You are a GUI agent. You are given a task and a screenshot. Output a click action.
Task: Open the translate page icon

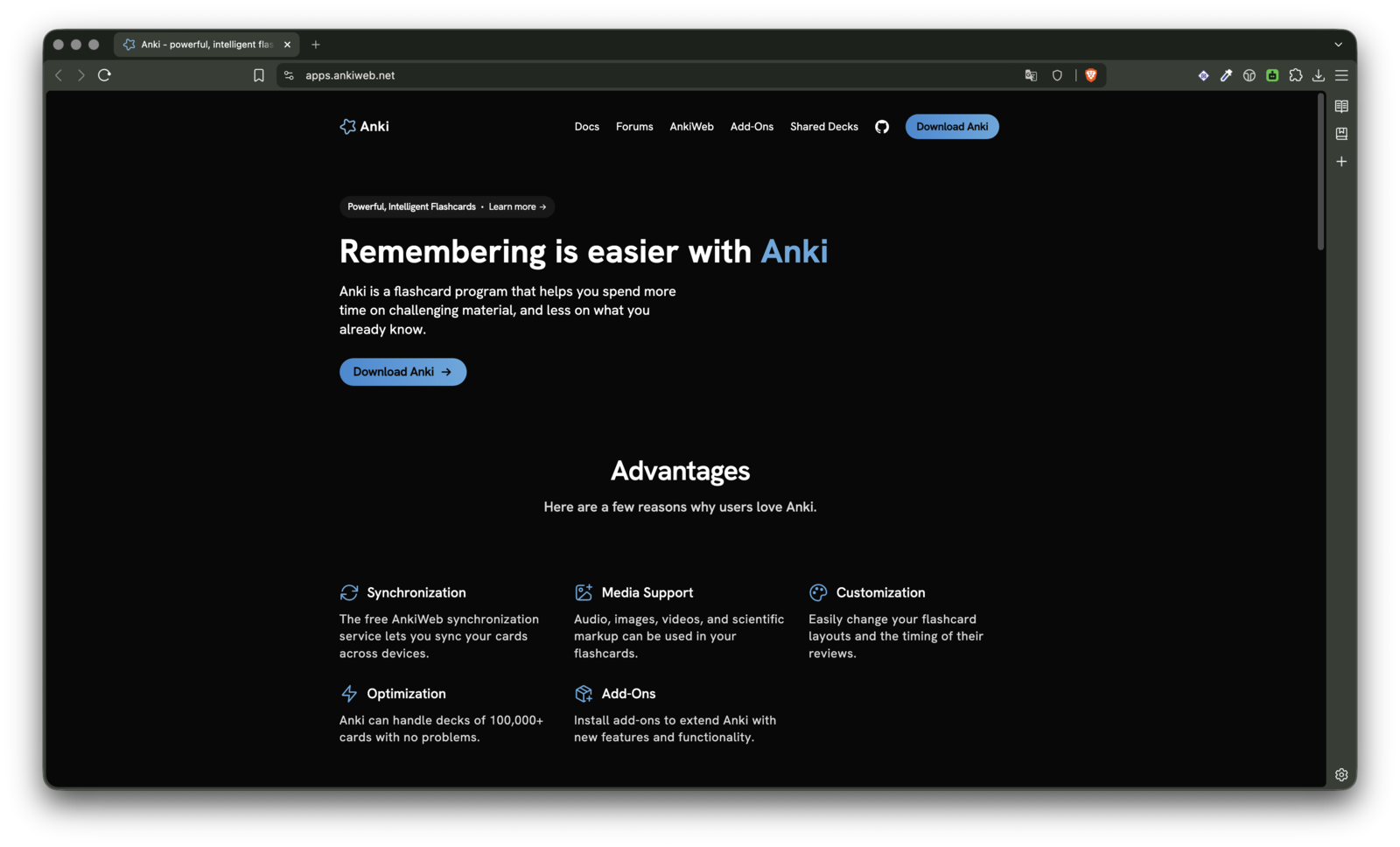pyautogui.click(x=1031, y=76)
